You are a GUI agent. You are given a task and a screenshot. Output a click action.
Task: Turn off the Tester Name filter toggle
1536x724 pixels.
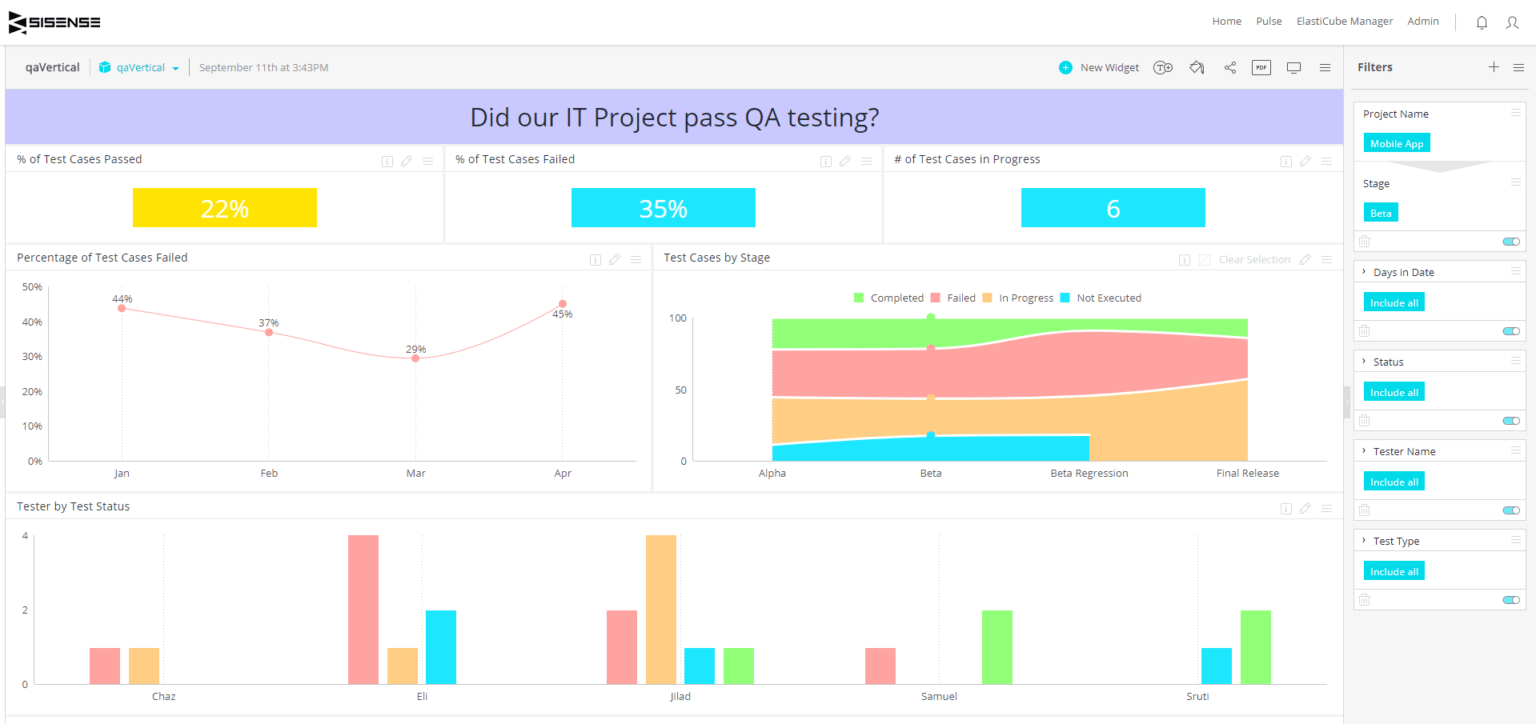(1511, 509)
